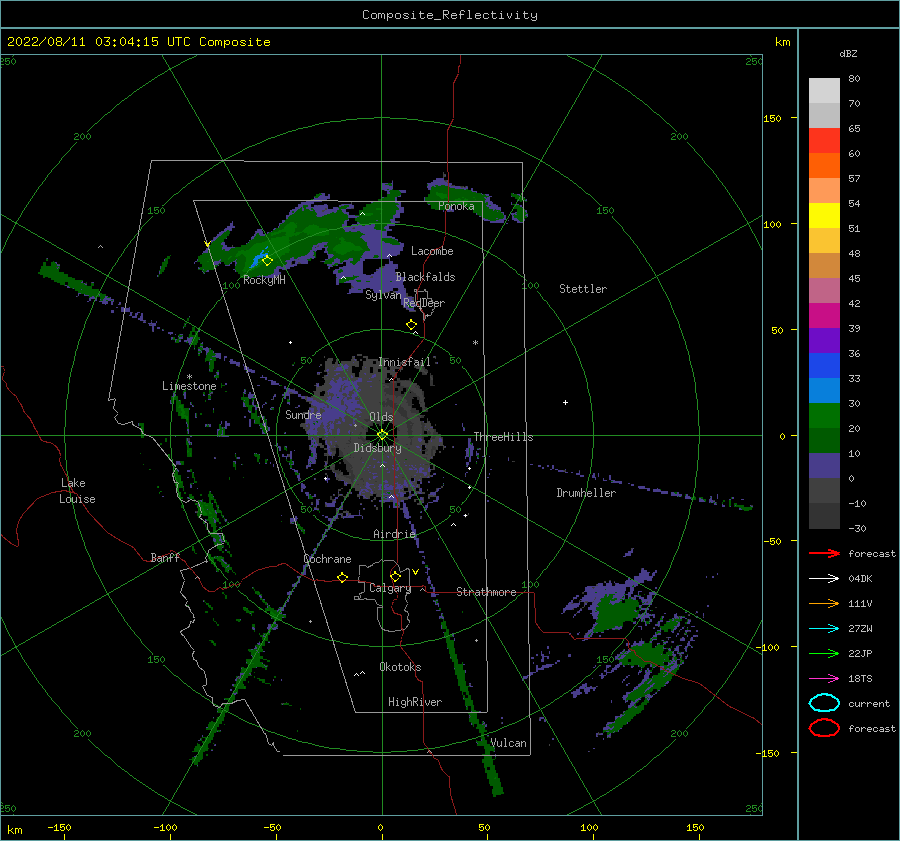The width and height of the screenshot is (900, 841).
Task: Select the yellow diamond marker near RockyMH
Action: [267, 261]
